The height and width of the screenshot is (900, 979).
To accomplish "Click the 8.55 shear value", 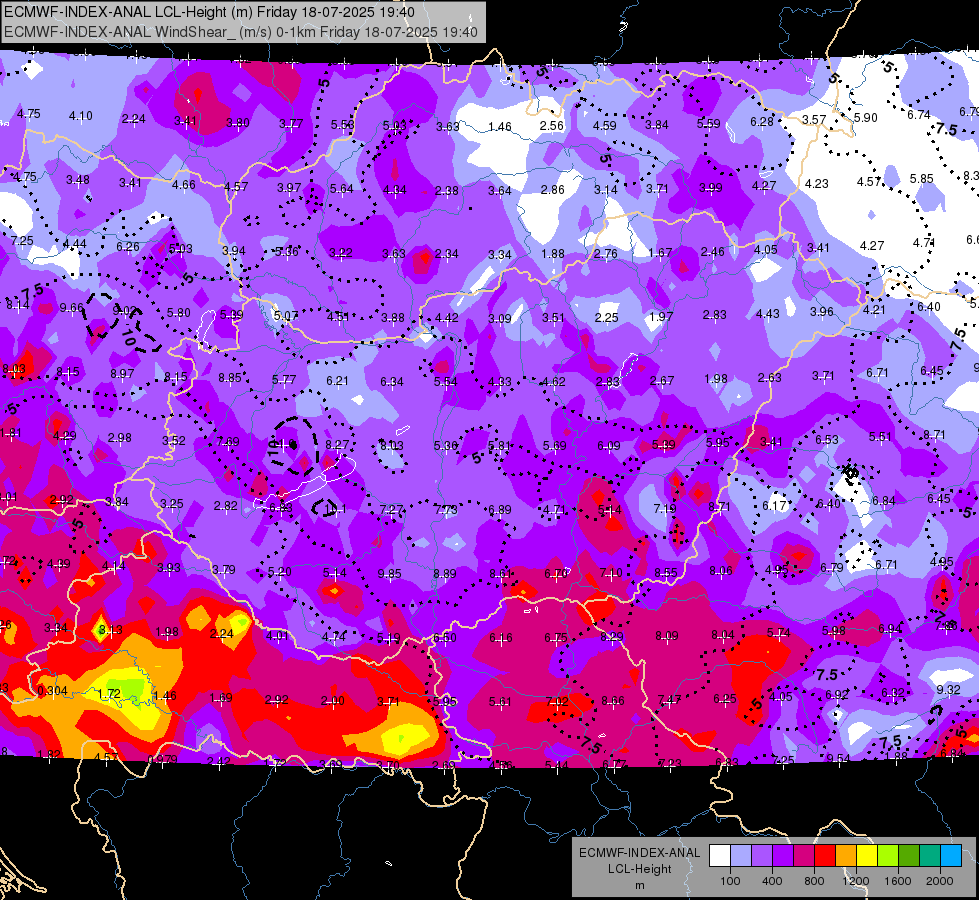I will (666, 572).
